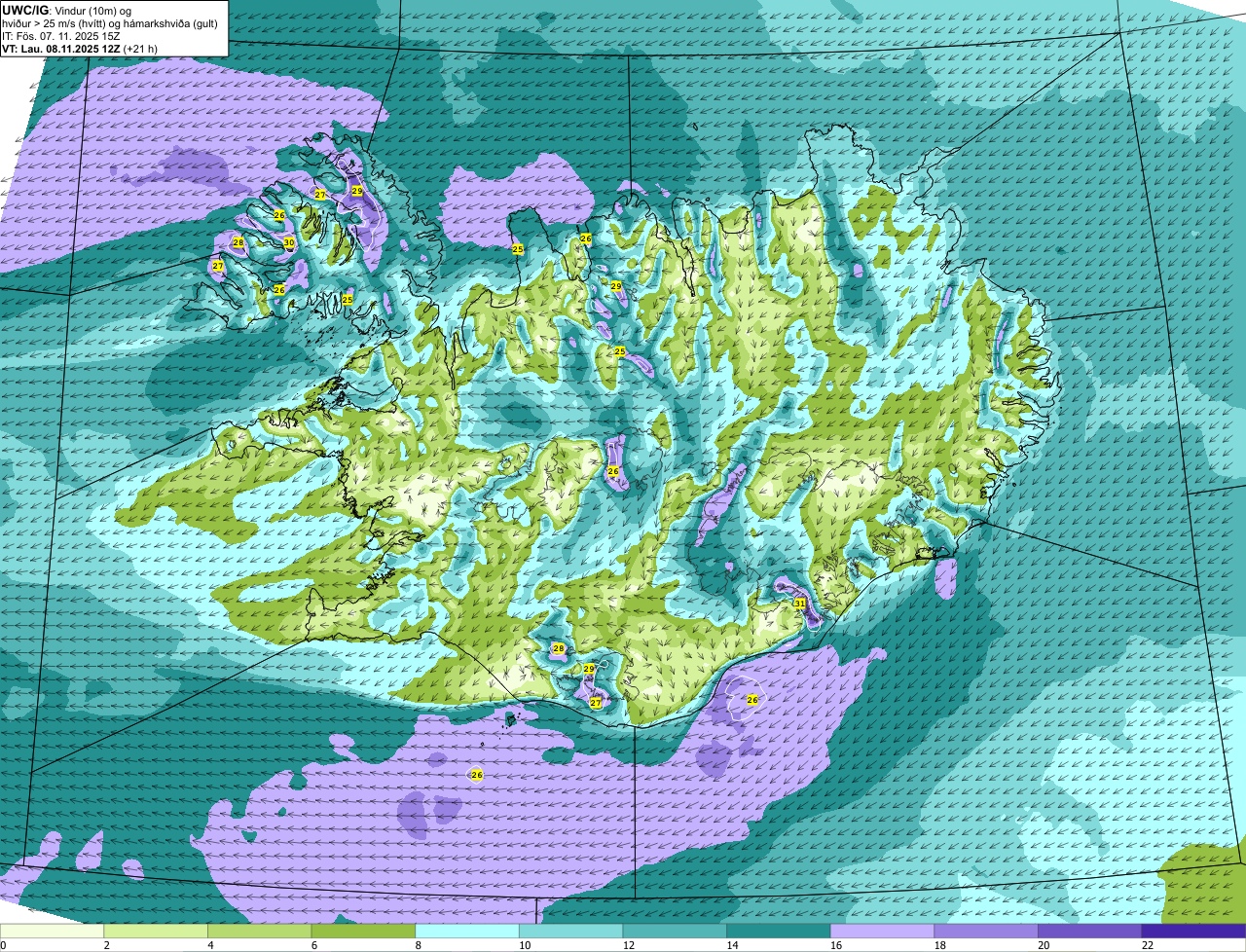Image resolution: width=1246 pixels, height=952 pixels.
Task: Click the legend tick label '2'
Action: pos(106,945)
